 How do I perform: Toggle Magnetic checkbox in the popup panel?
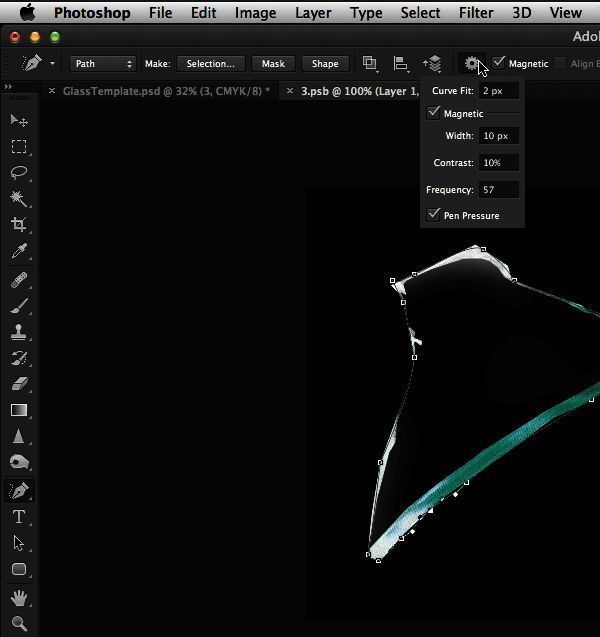click(433, 113)
